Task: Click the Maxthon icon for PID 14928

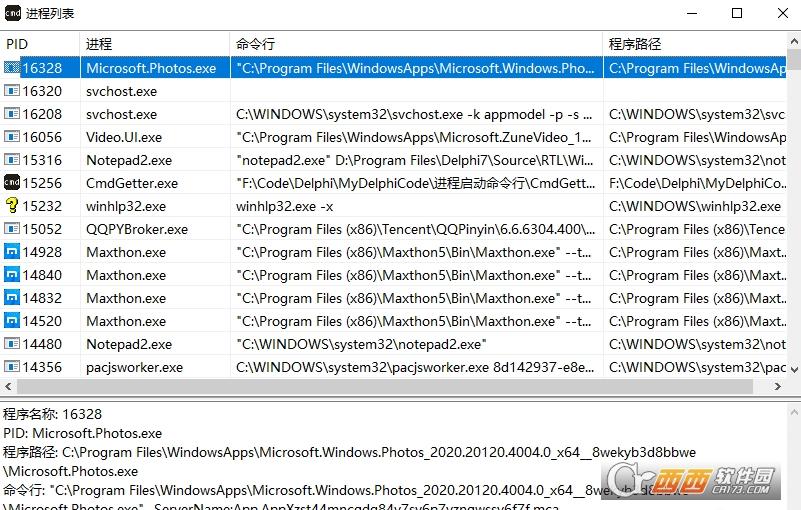Action: coord(12,252)
